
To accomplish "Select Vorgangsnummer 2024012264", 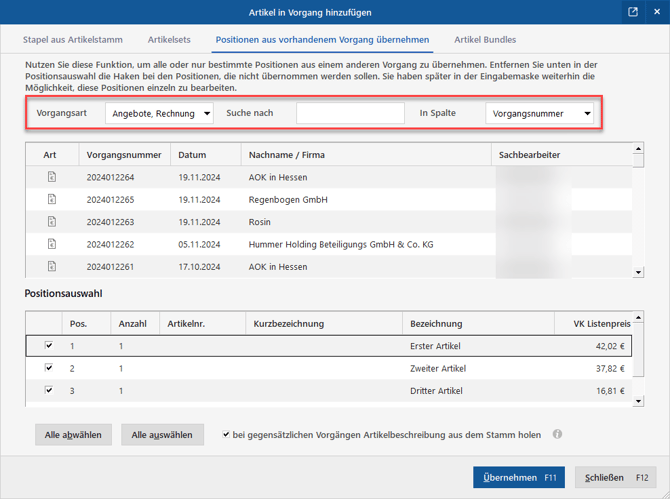I will point(110,177).
